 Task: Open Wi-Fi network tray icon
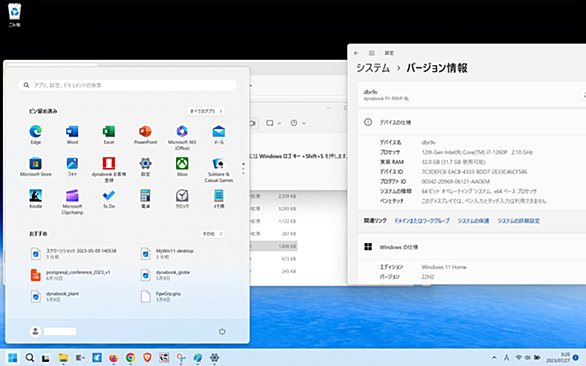tap(519, 358)
